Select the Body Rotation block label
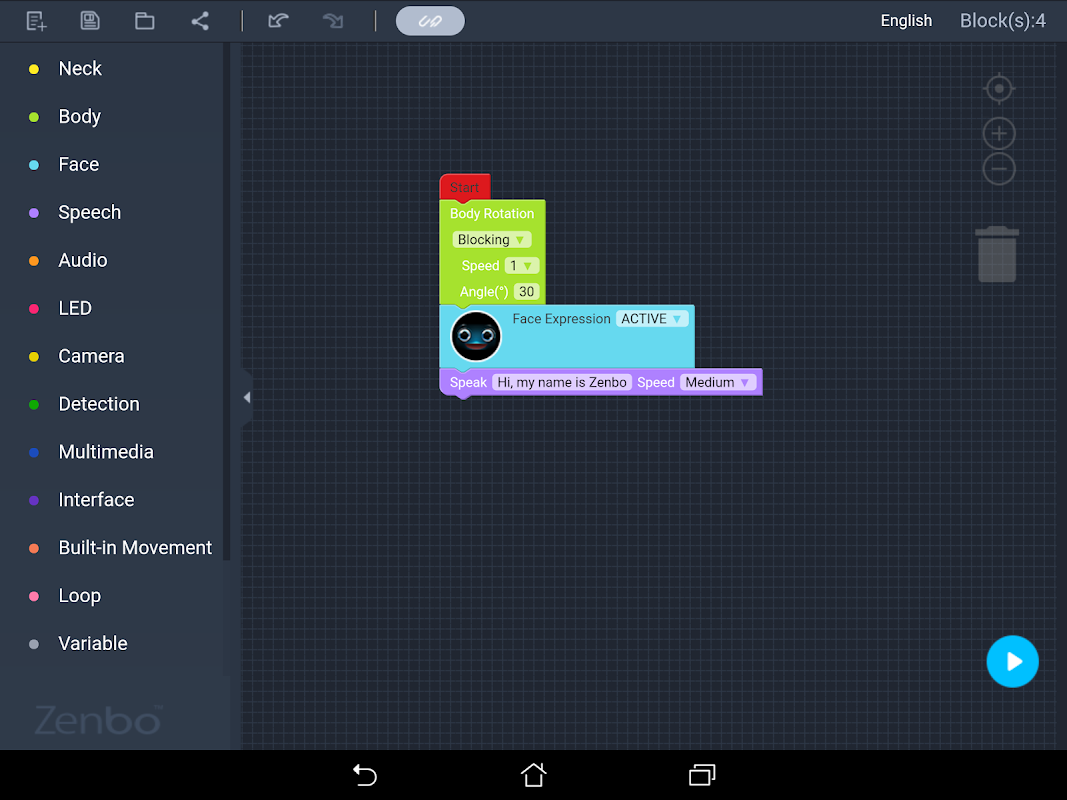This screenshot has width=1067, height=800. [491, 214]
